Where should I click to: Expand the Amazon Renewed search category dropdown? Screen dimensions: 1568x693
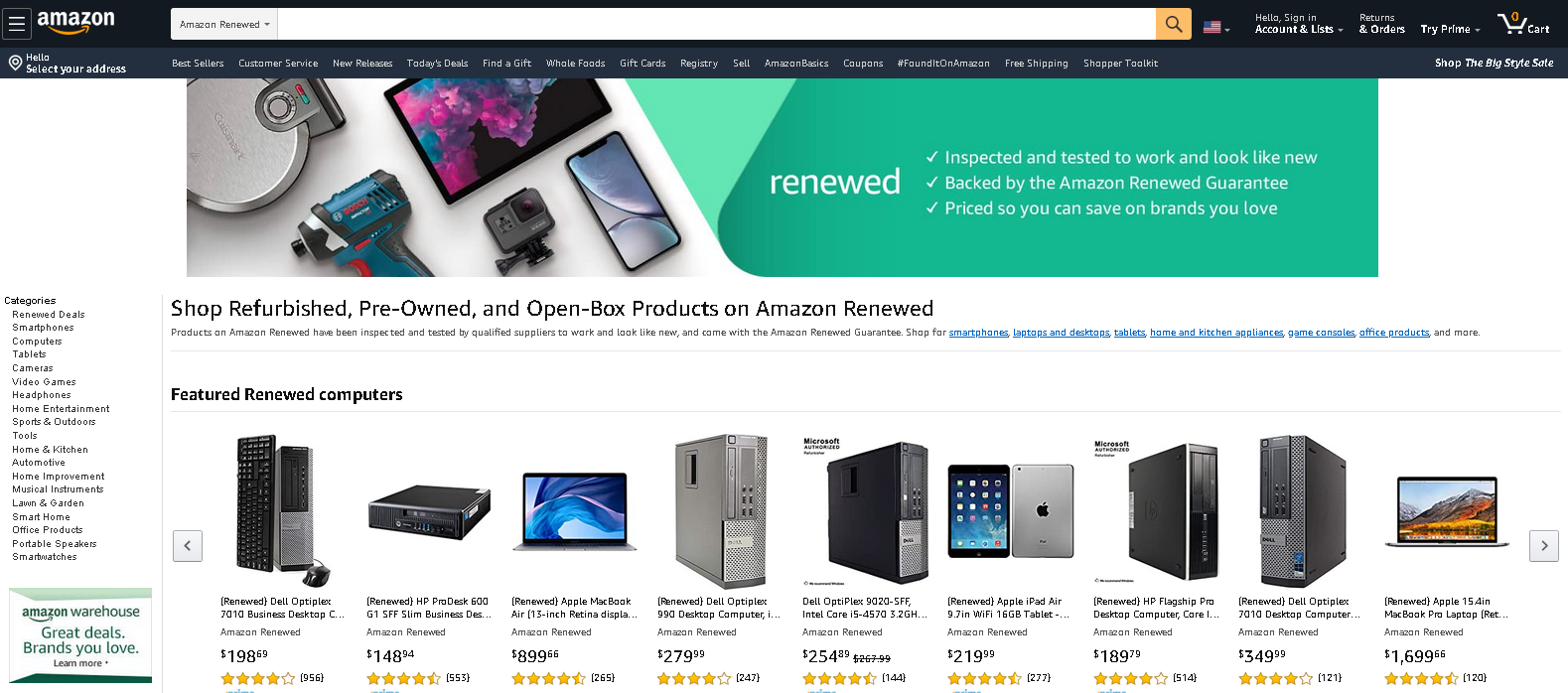coord(223,24)
